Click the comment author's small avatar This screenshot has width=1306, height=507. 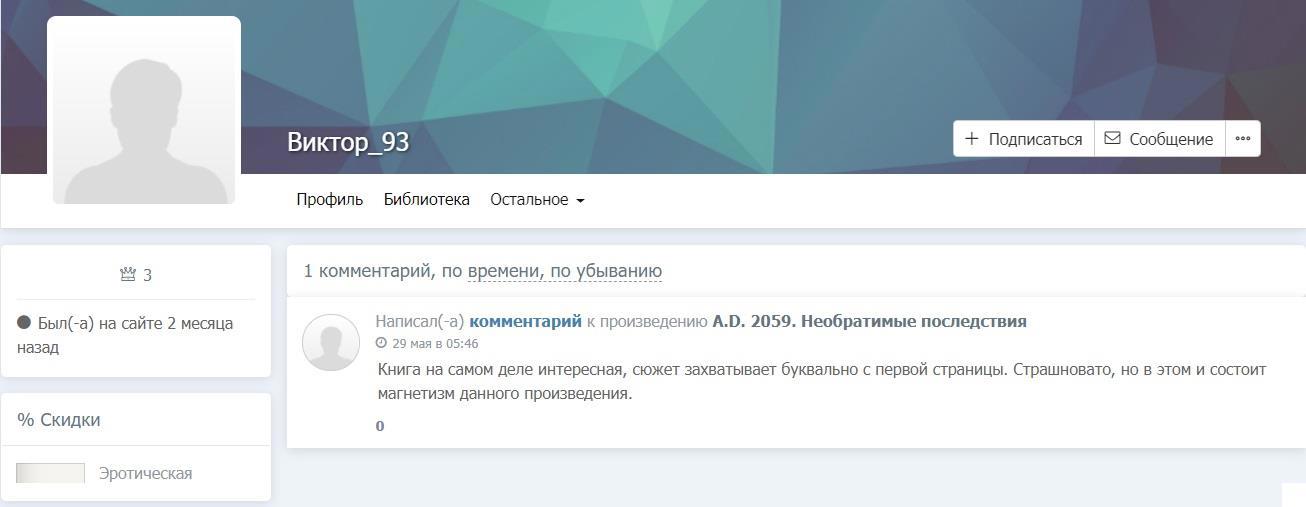click(x=331, y=342)
